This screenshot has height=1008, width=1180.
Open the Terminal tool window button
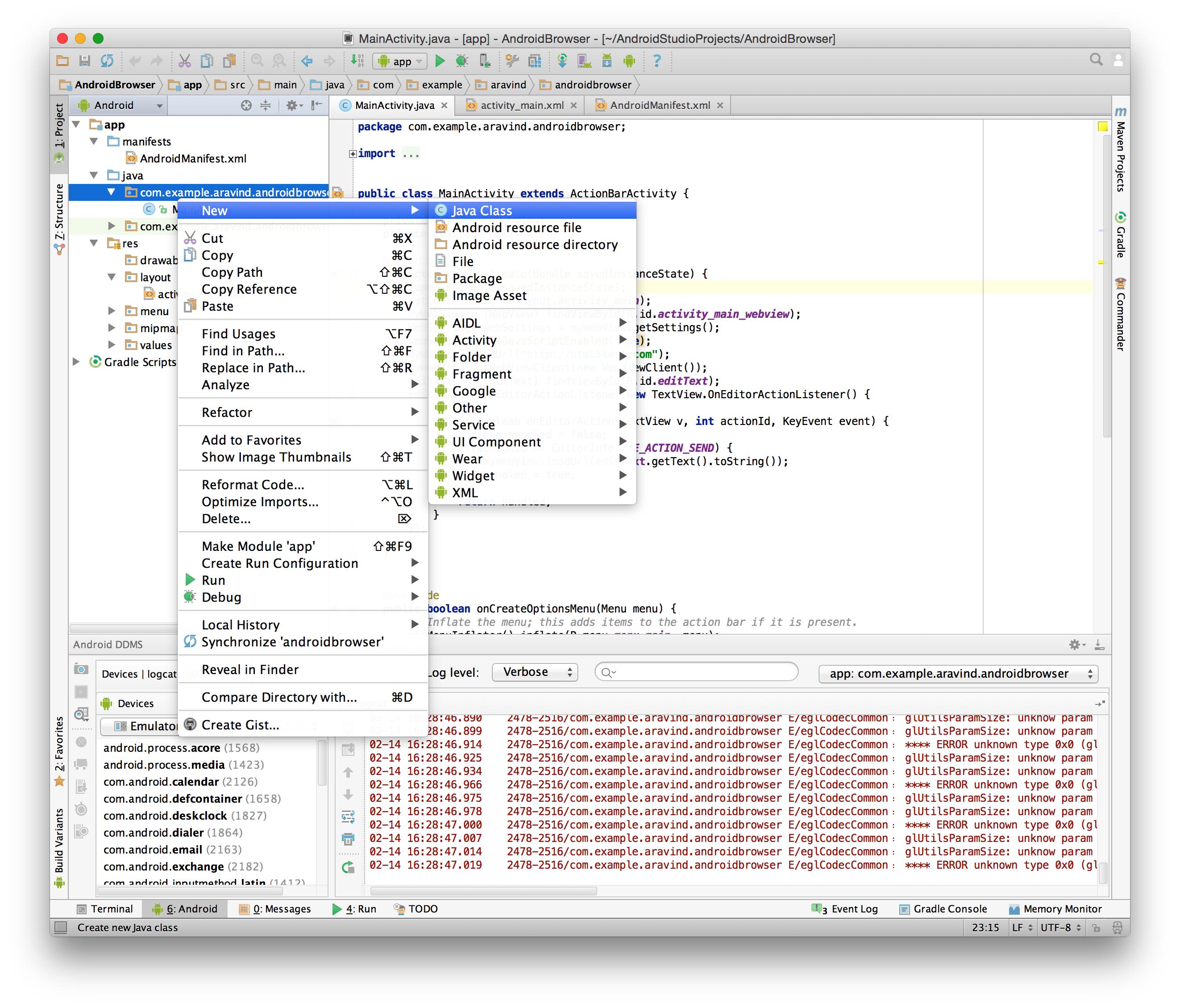105,909
